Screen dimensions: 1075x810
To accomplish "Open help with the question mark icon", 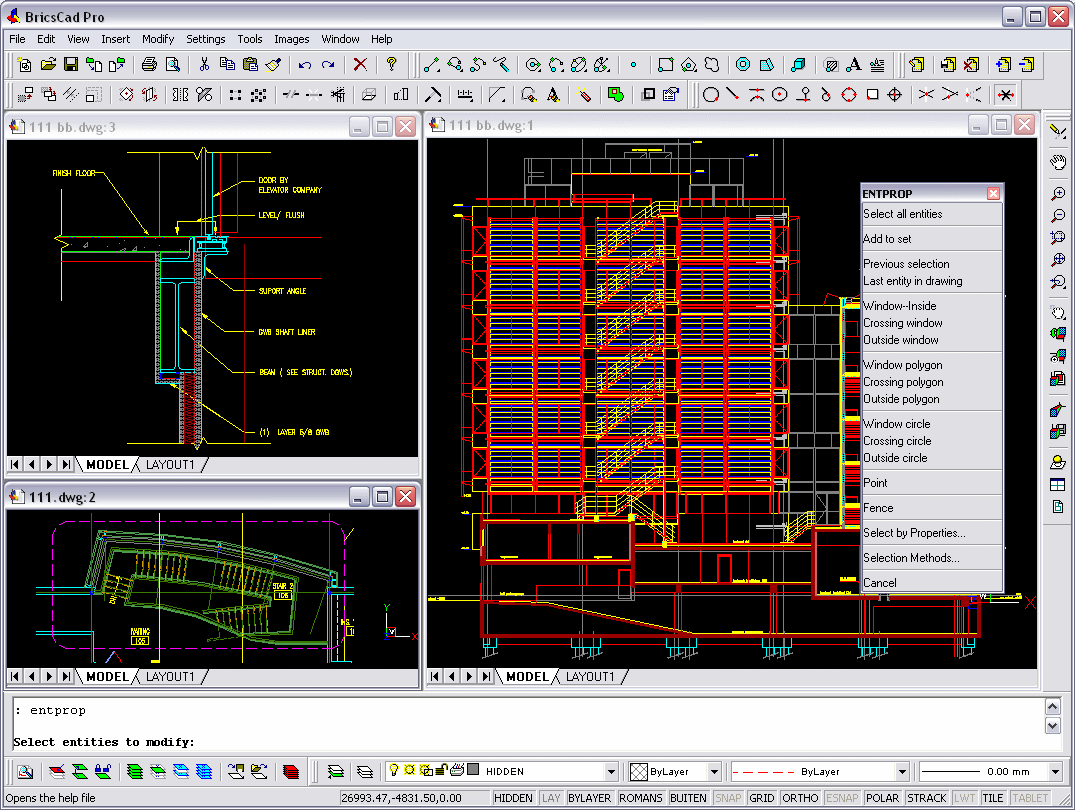I will 392,65.
